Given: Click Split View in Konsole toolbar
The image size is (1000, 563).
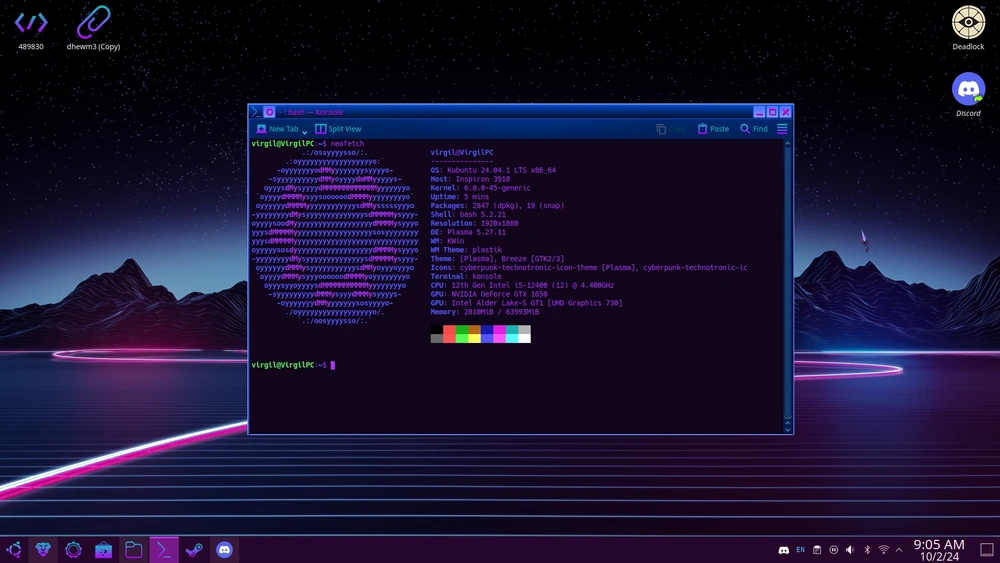Looking at the screenshot, I should (x=338, y=129).
